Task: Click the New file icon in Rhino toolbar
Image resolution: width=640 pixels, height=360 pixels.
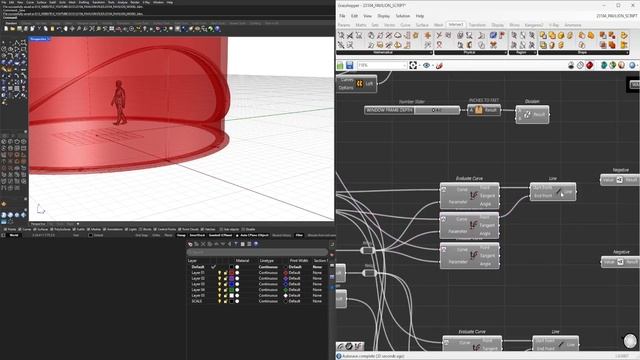Action: (6, 29)
